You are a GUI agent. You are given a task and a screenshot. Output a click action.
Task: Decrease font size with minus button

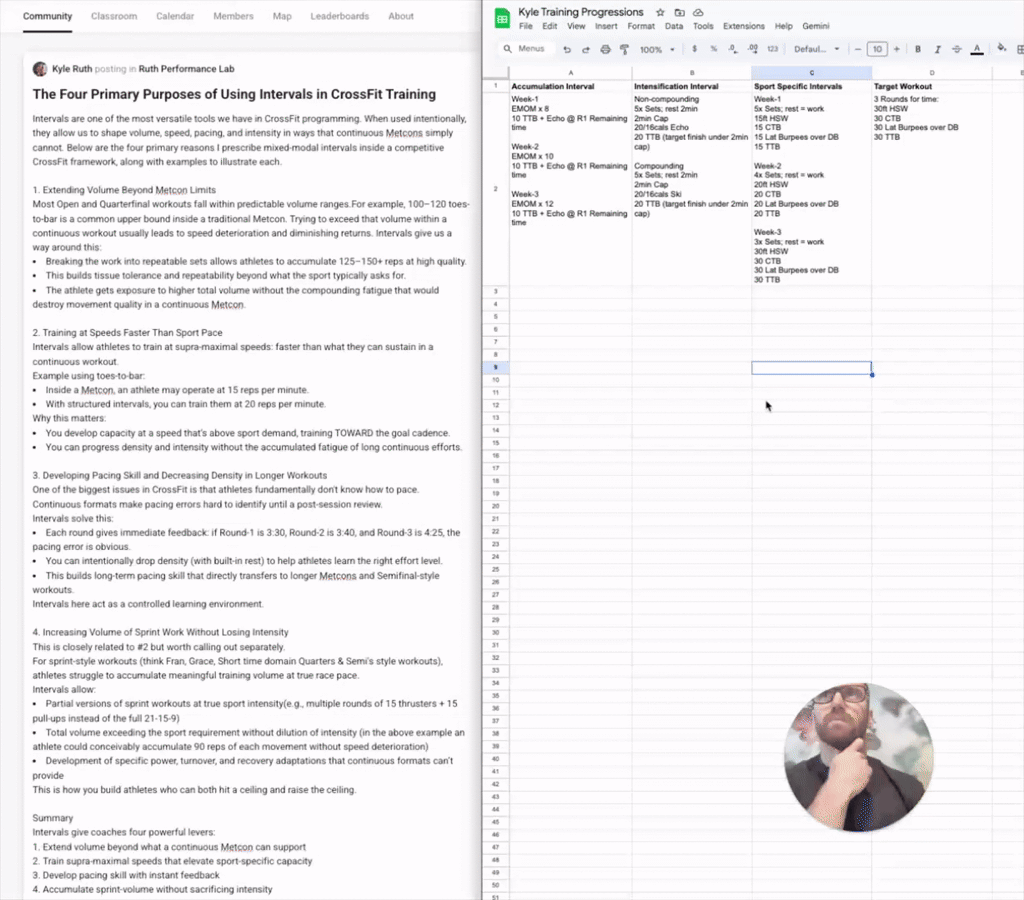pos(857,49)
